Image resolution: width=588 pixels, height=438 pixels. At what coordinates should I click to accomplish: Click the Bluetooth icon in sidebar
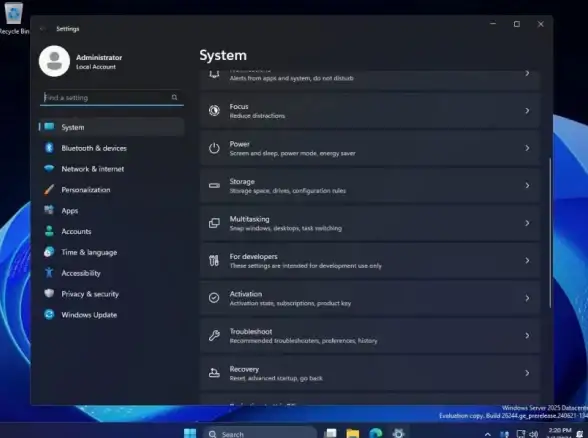[49, 148]
